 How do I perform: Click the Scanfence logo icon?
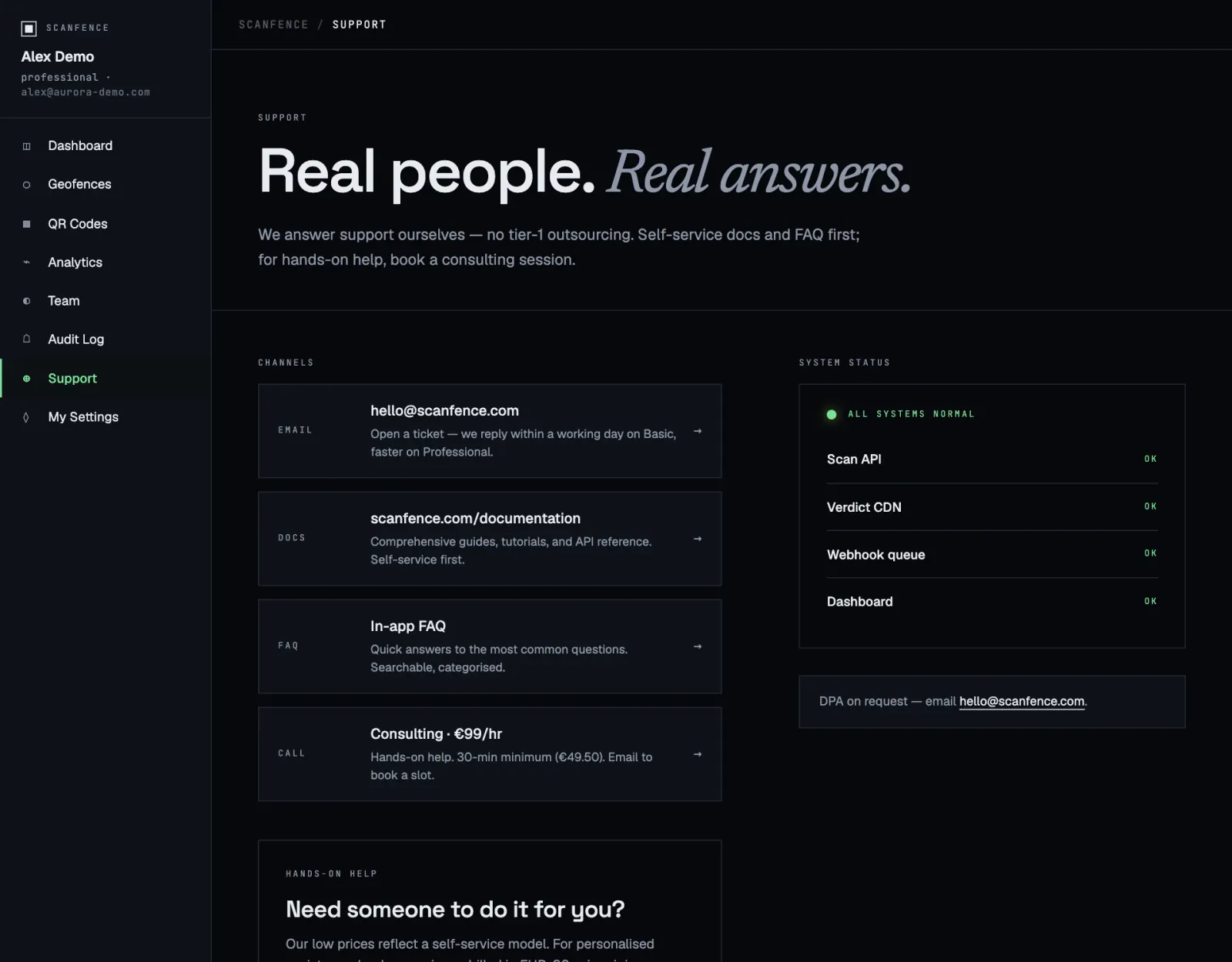tap(28, 28)
